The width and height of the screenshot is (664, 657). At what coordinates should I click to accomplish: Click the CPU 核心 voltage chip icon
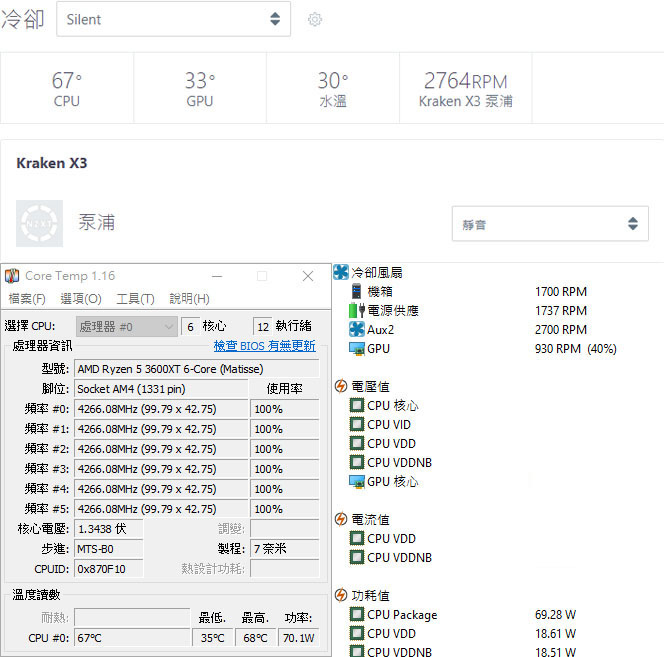[357, 405]
